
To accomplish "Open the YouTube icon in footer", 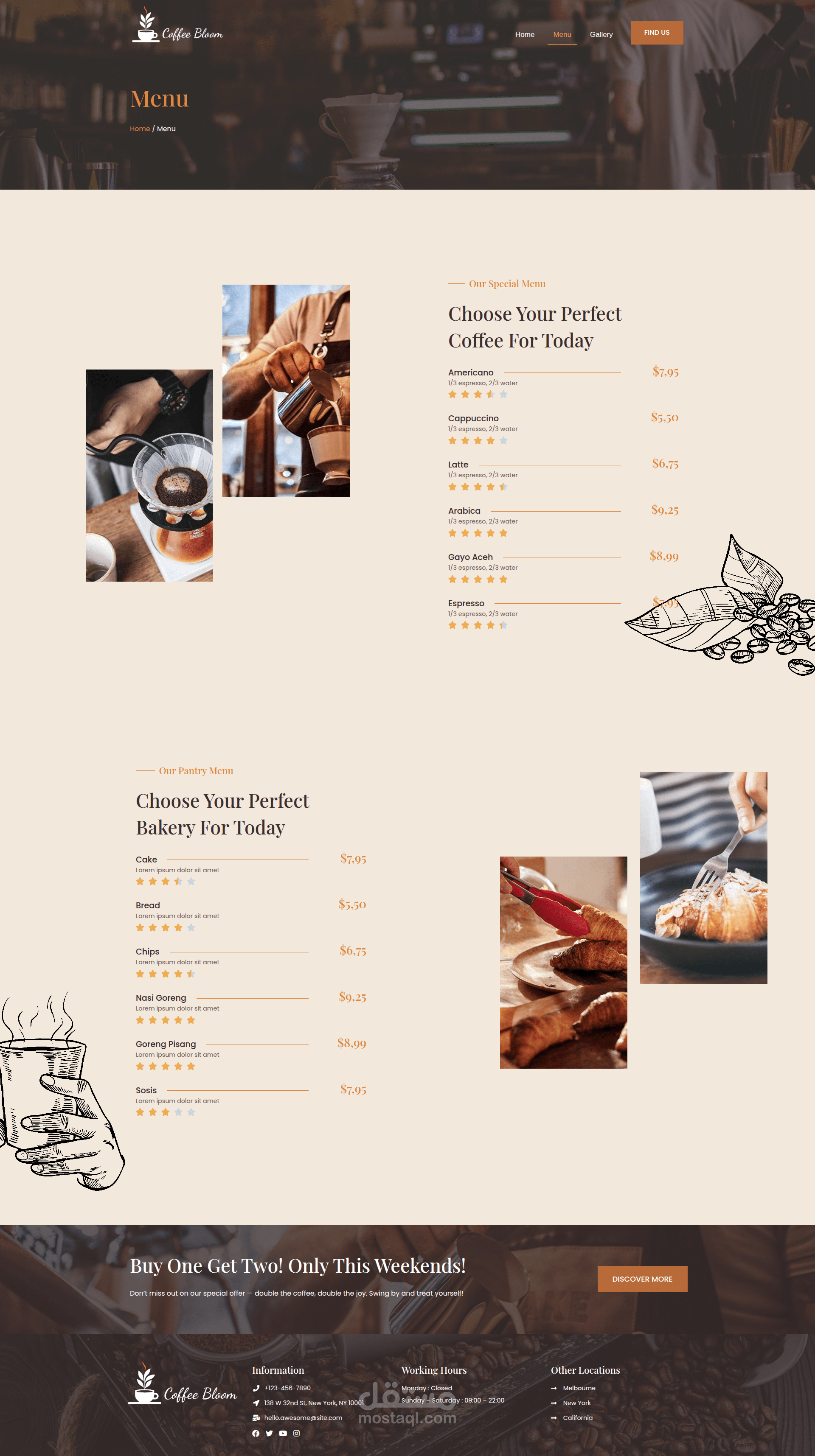I will 283,1434.
